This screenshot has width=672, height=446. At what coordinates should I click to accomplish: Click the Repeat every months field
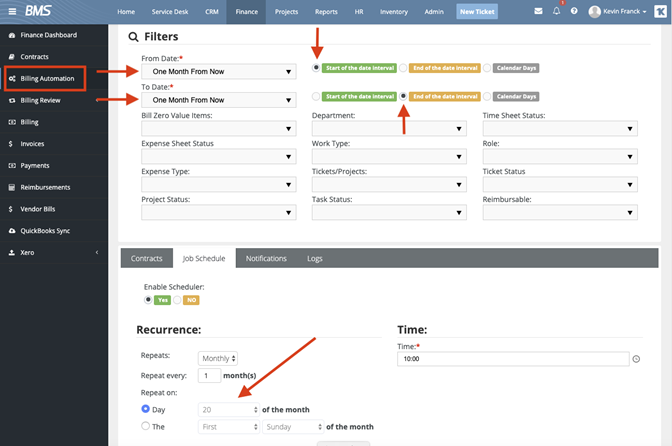click(x=209, y=376)
